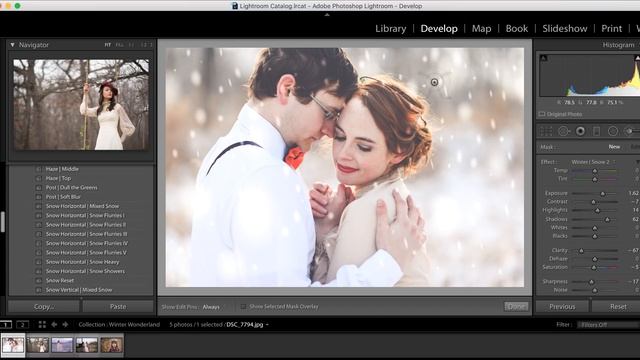Open second window display 2
This screenshot has width=640, height=360.
point(22,324)
